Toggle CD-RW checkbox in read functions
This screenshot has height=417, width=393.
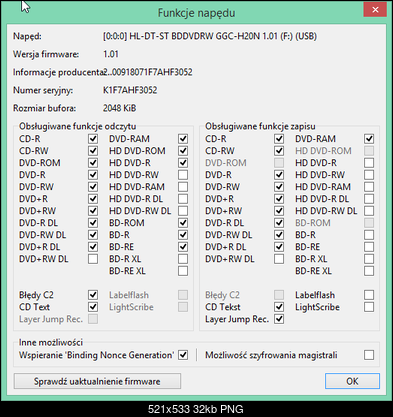[x=93, y=151]
